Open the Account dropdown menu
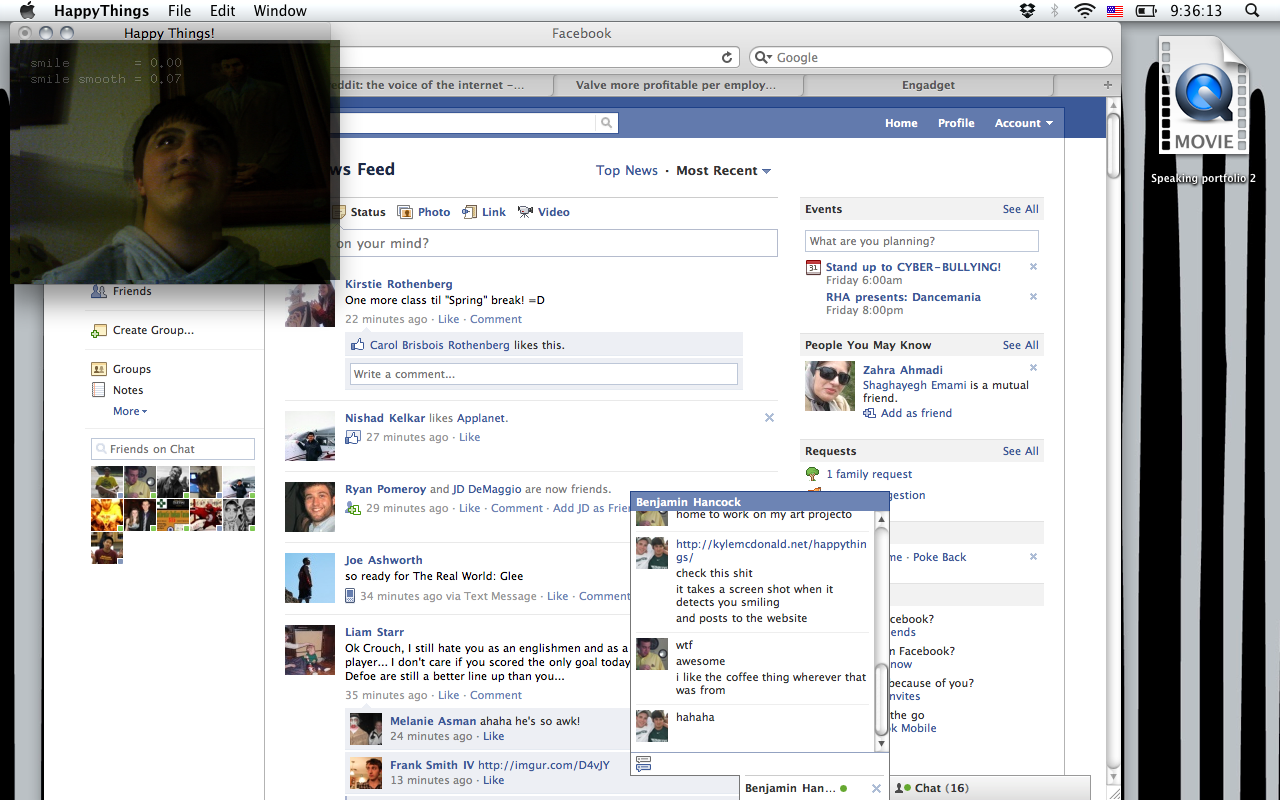 1023,123
